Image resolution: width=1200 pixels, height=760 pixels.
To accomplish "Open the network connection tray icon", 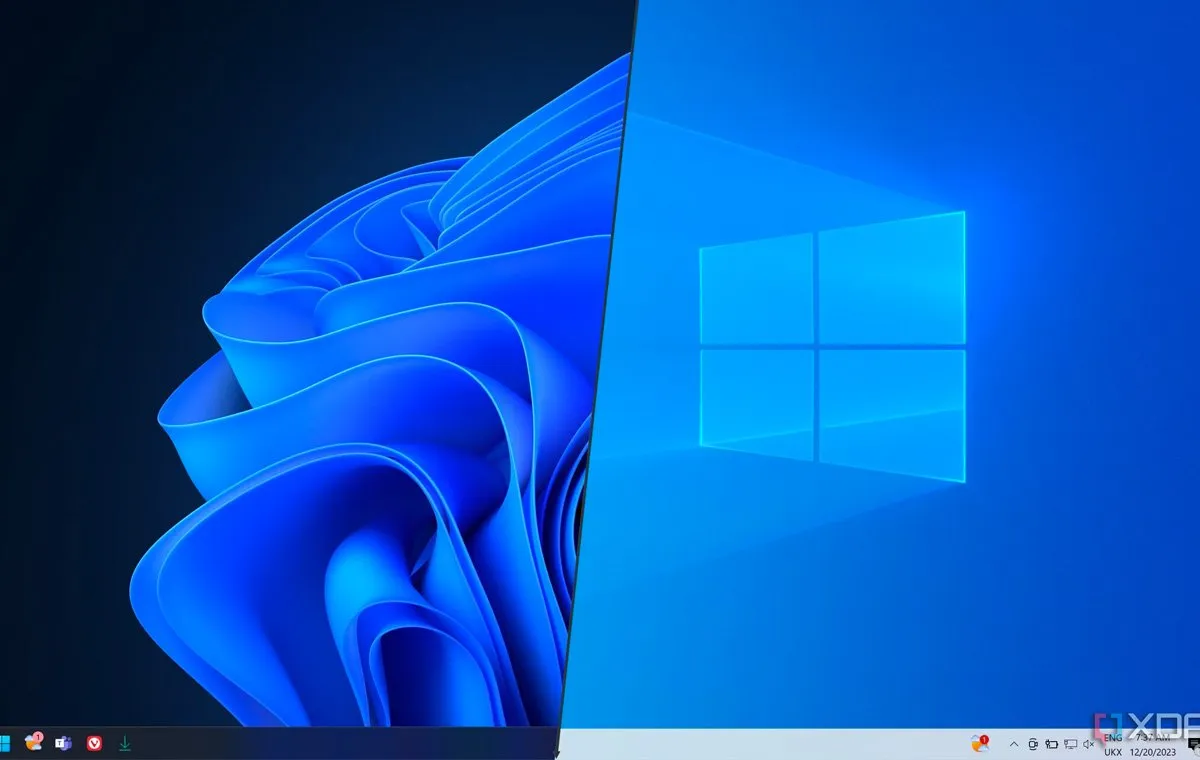I will pos(1070,744).
